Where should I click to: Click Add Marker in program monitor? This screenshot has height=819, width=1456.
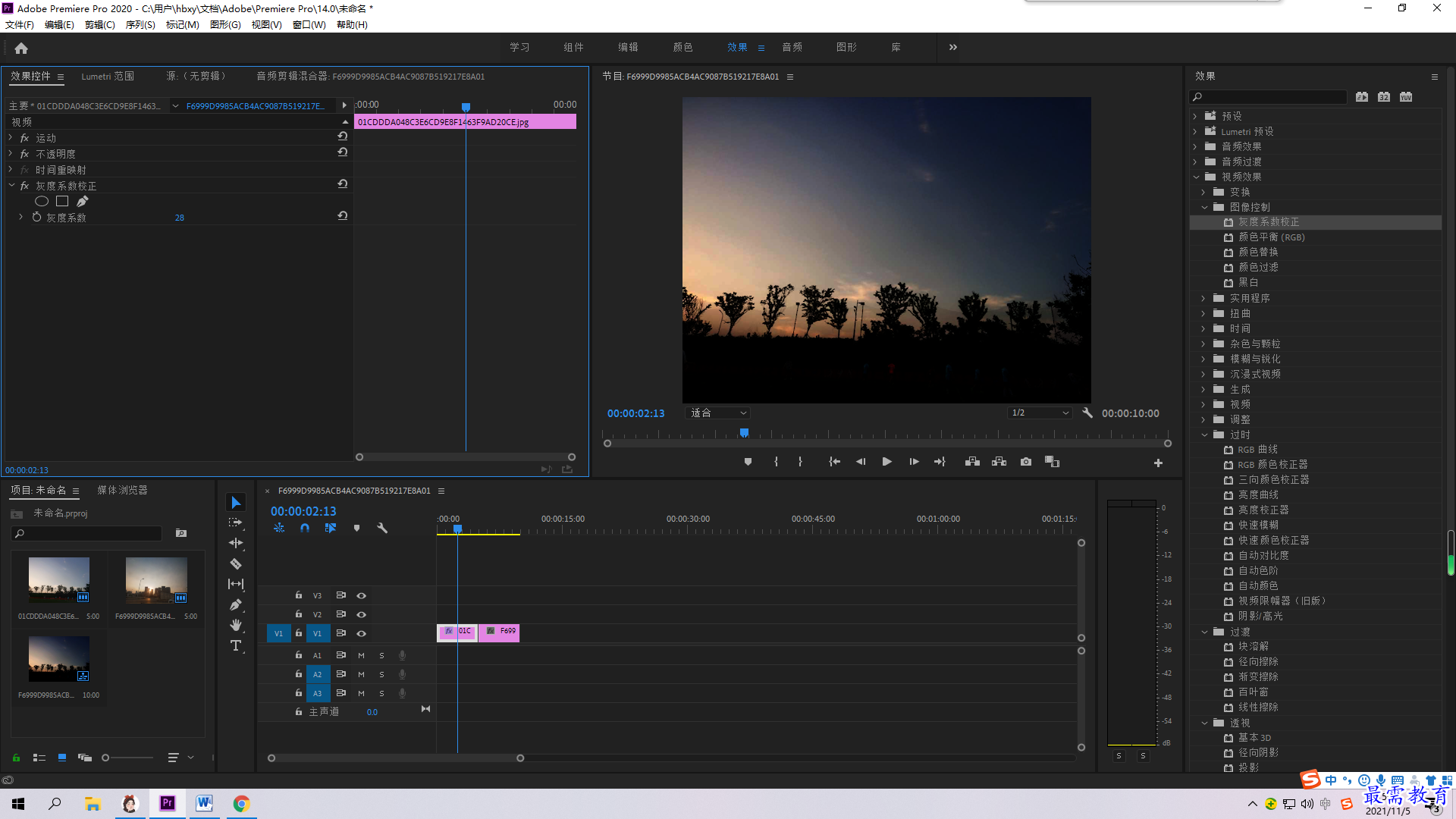[x=748, y=462]
